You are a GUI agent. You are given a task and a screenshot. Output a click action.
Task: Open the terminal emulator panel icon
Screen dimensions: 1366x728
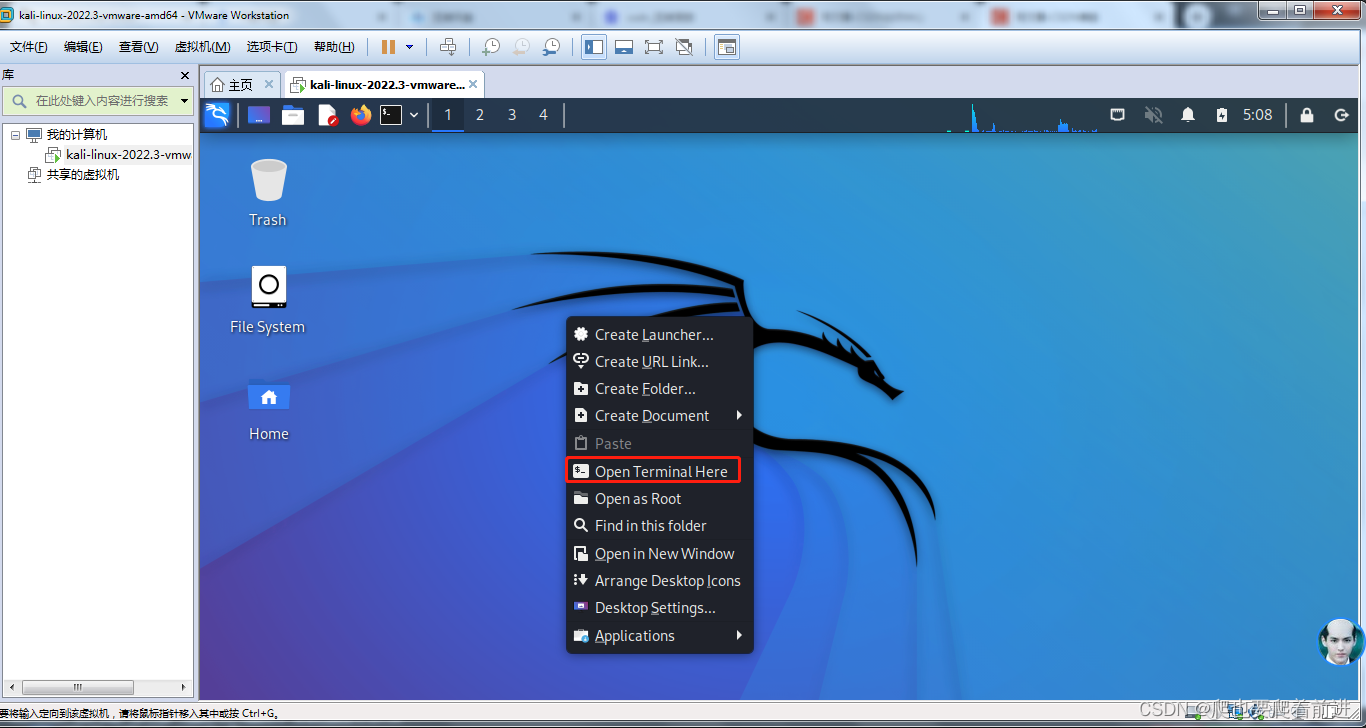coord(391,115)
